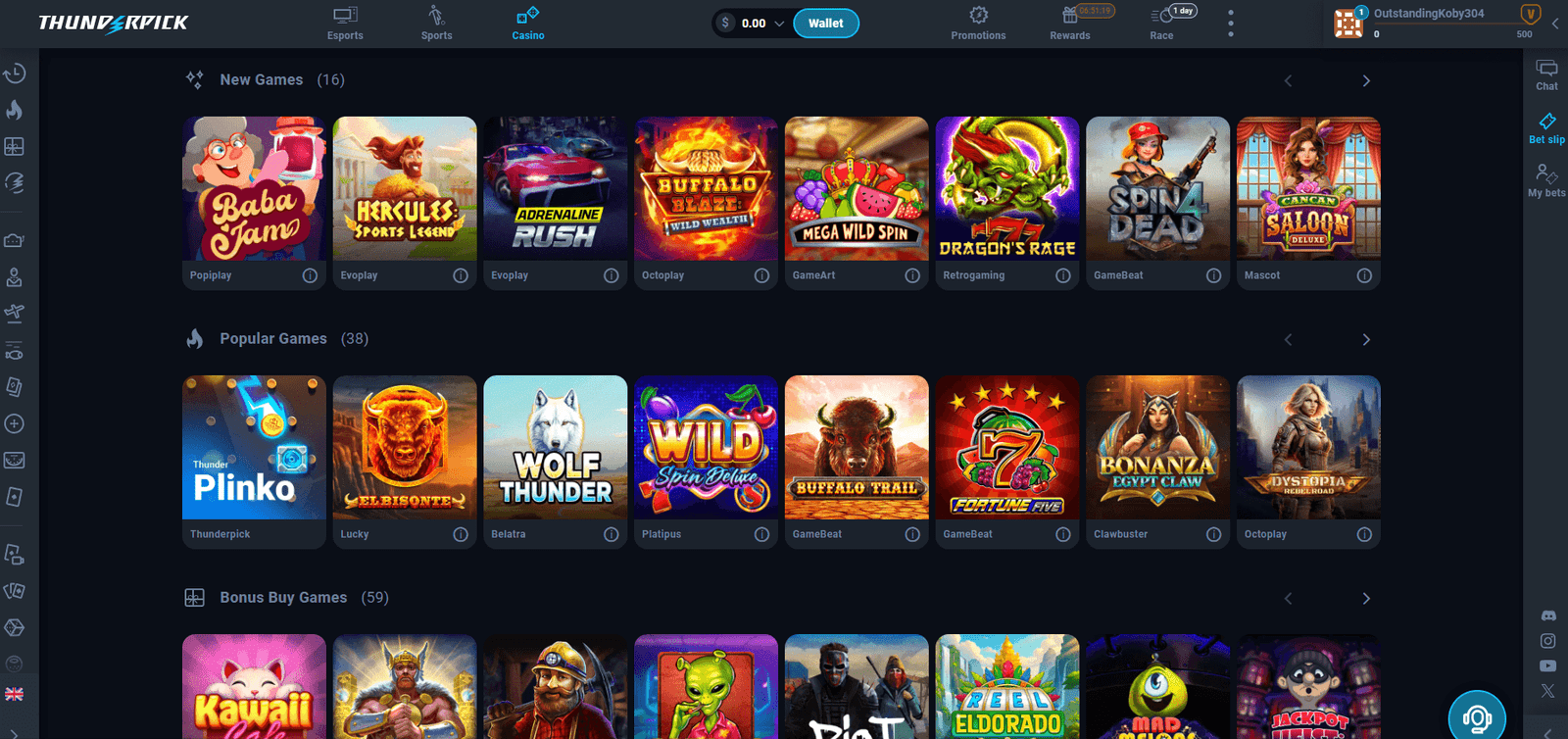
Task: Launch the Thunder Plinko game thumbnail
Action: 254,448
